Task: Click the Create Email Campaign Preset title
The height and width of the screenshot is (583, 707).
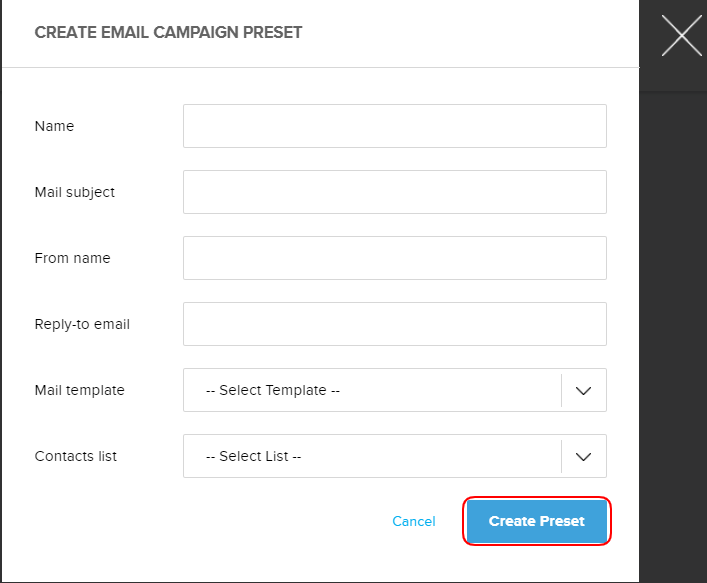Action: [x=168, y=32]
